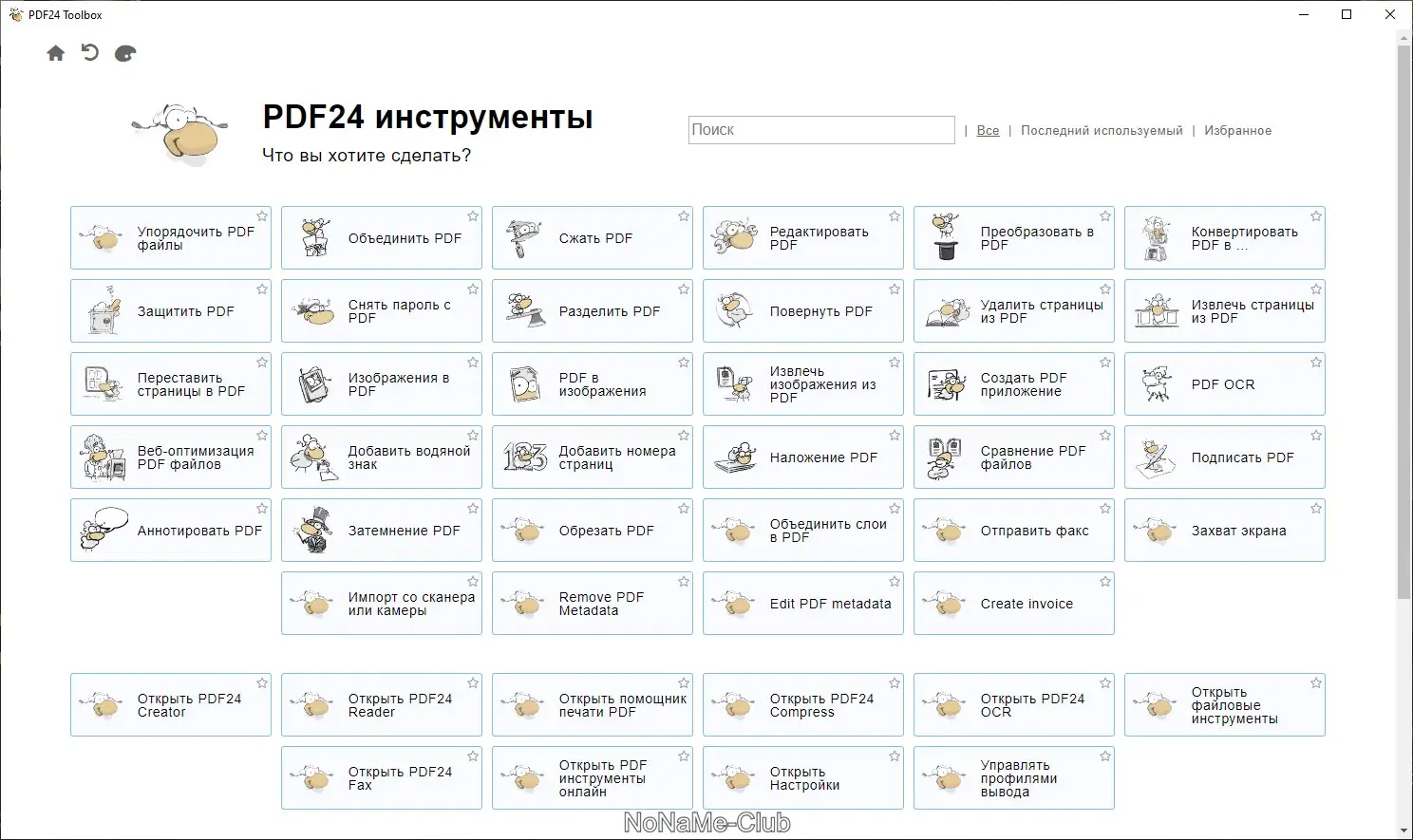Star the Отправить факс tool
This screenshot has width=1413, height=840.
point(1105,509)
